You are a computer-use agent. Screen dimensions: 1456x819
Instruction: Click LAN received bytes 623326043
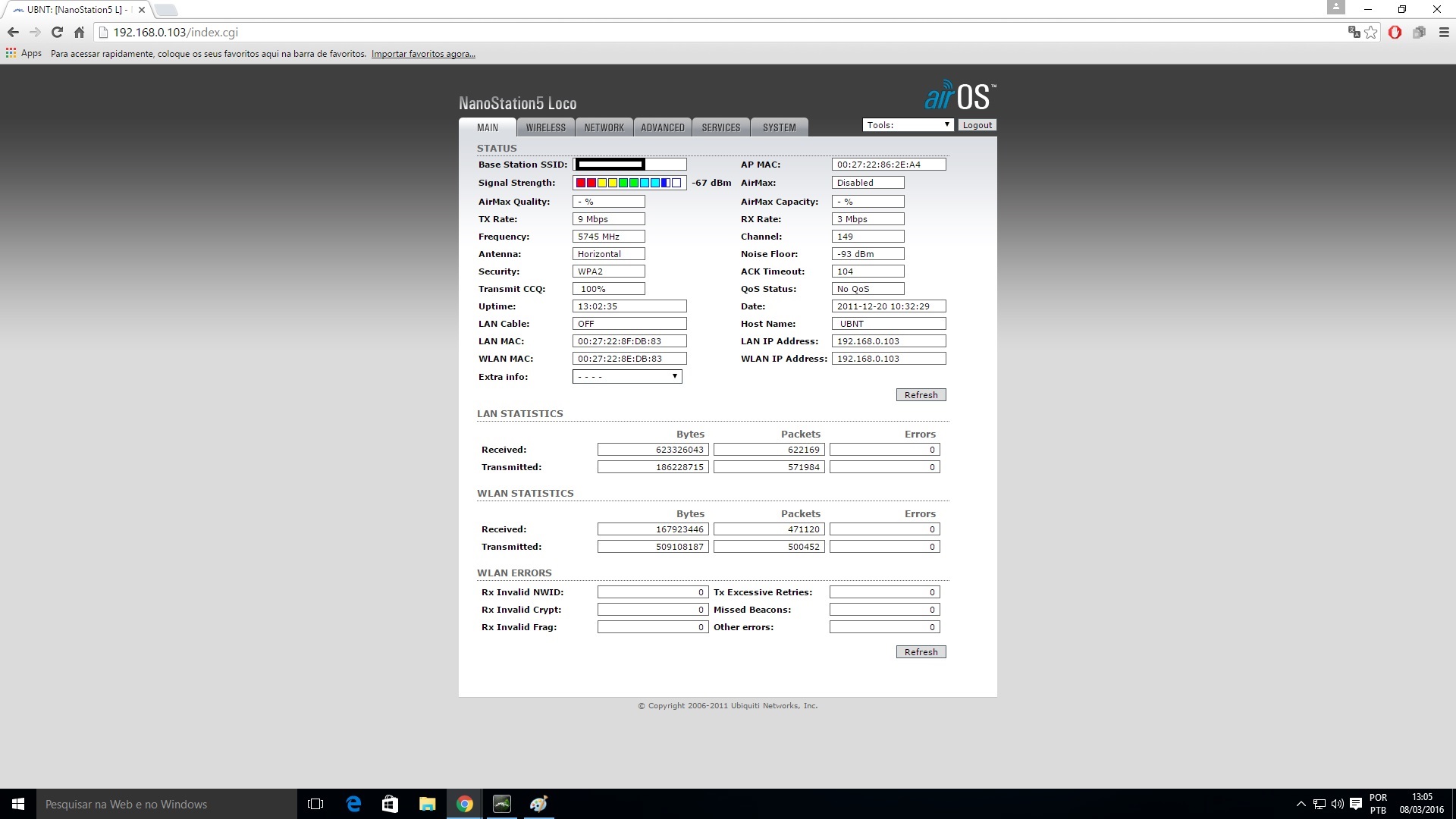point(653,450)
